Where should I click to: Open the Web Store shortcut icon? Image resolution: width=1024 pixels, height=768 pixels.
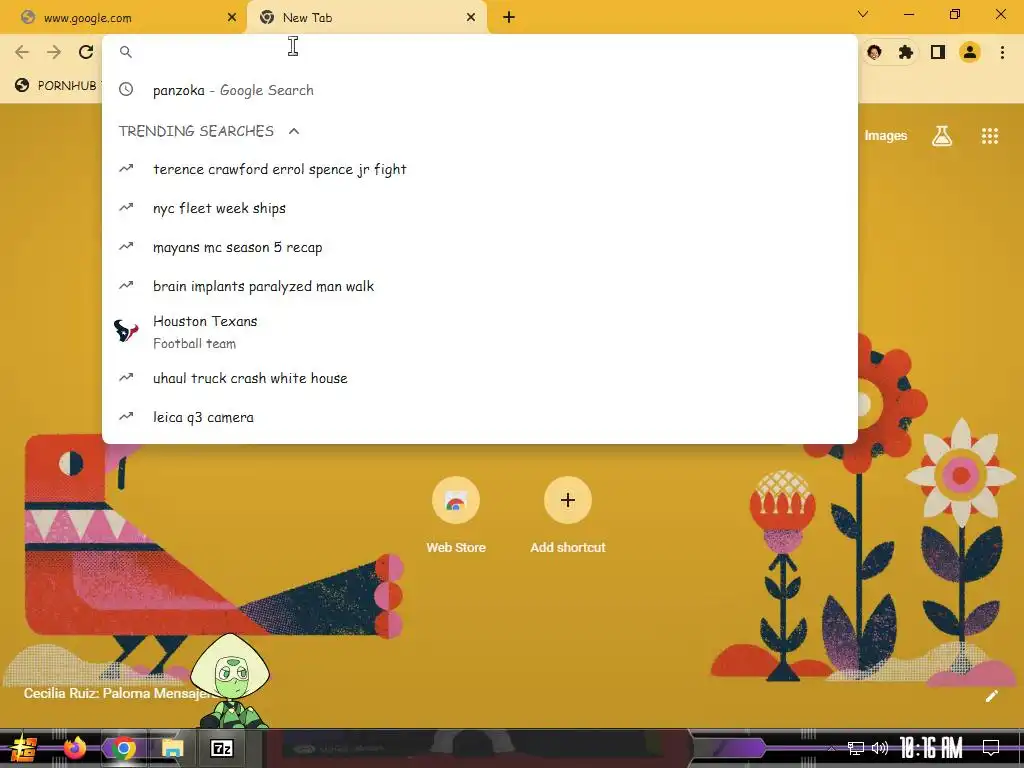pos(456,501)
